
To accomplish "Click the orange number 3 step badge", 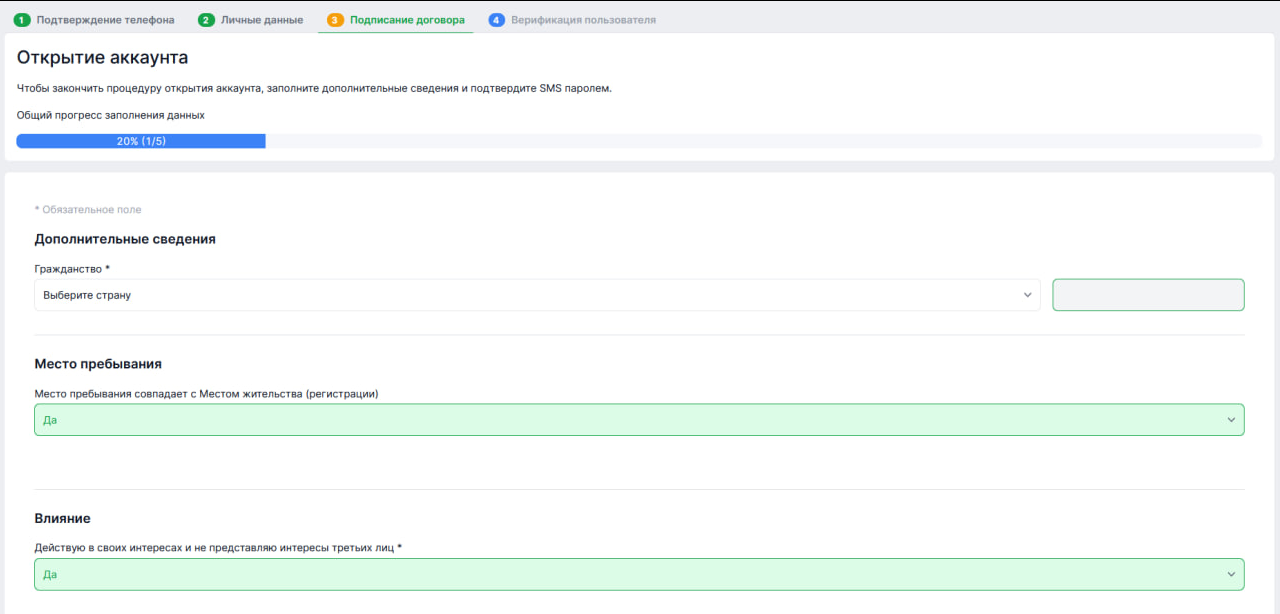I will tap(335, 20).
